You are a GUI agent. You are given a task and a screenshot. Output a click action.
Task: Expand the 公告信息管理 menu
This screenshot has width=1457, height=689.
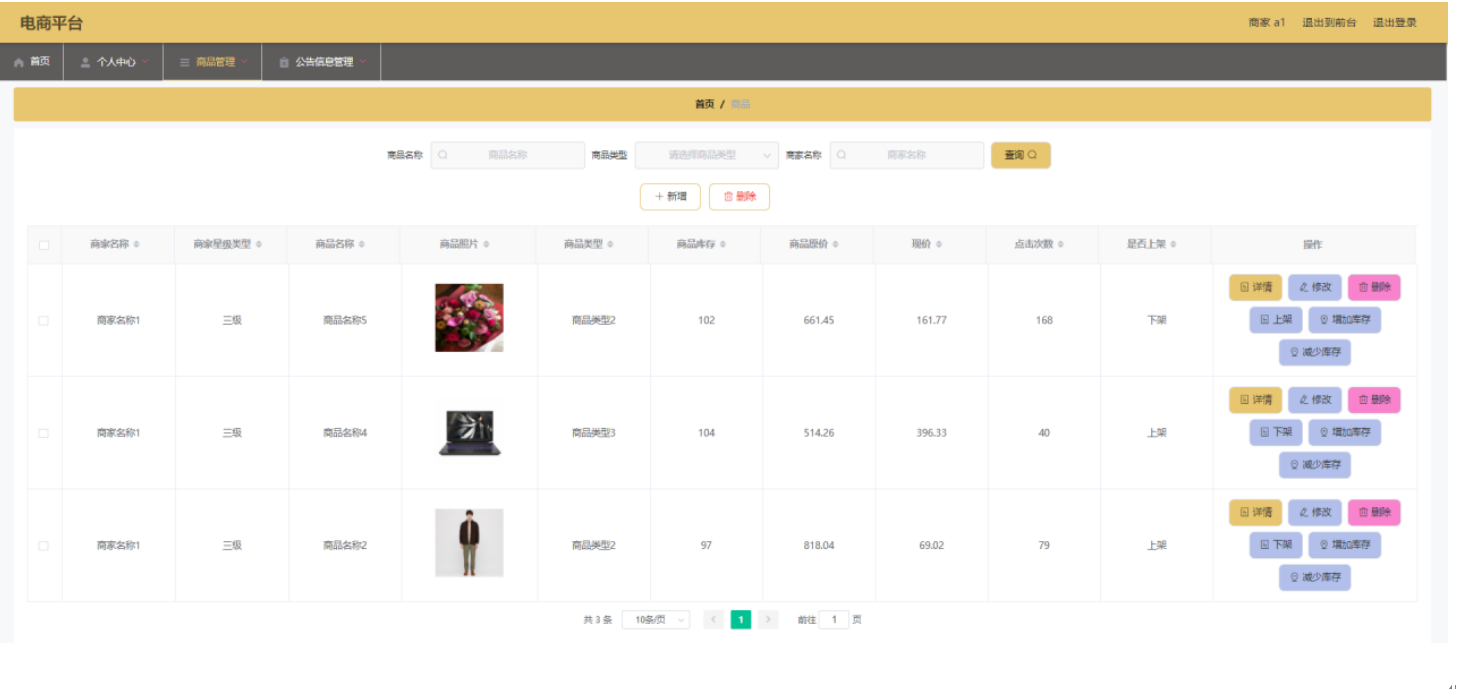(322, 62)
